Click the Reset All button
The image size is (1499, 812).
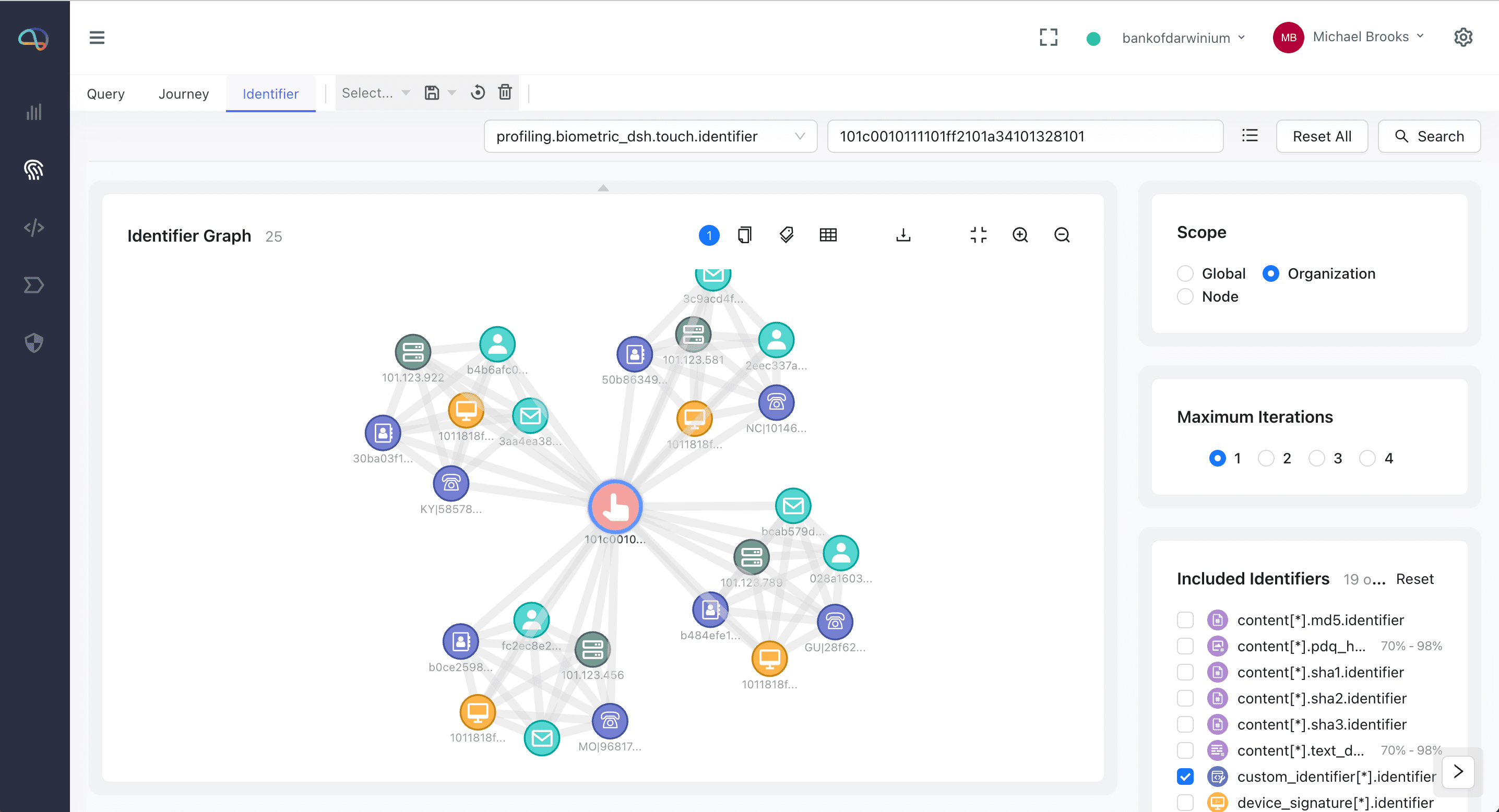(1322, 136)
